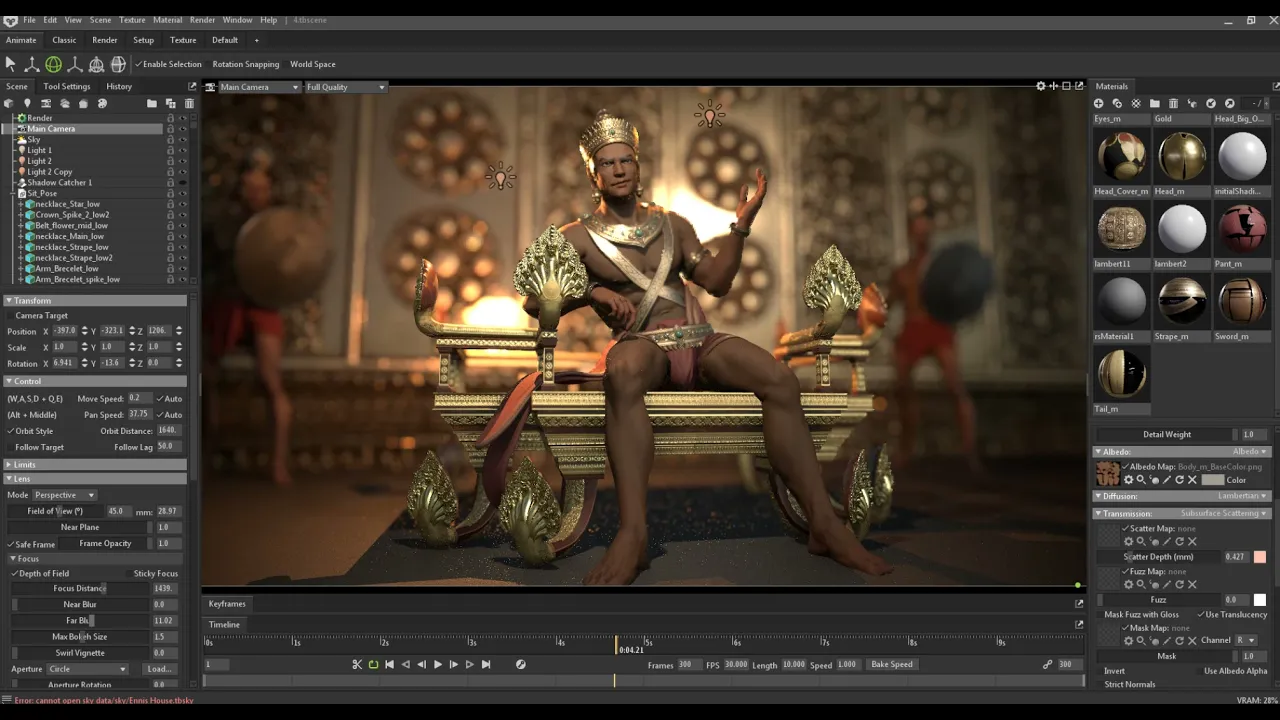Delete material using Materials trash icon
Image resolution: width=1280 pixels, height=720 pixels.
click(x=1173, y=103)
